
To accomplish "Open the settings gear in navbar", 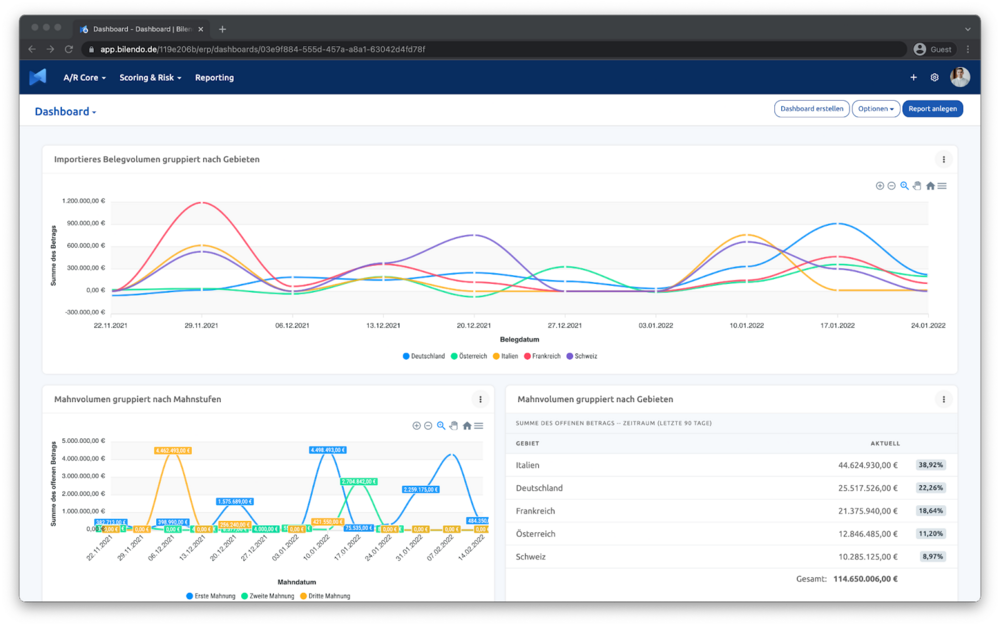I will click(x=935, y=77).
